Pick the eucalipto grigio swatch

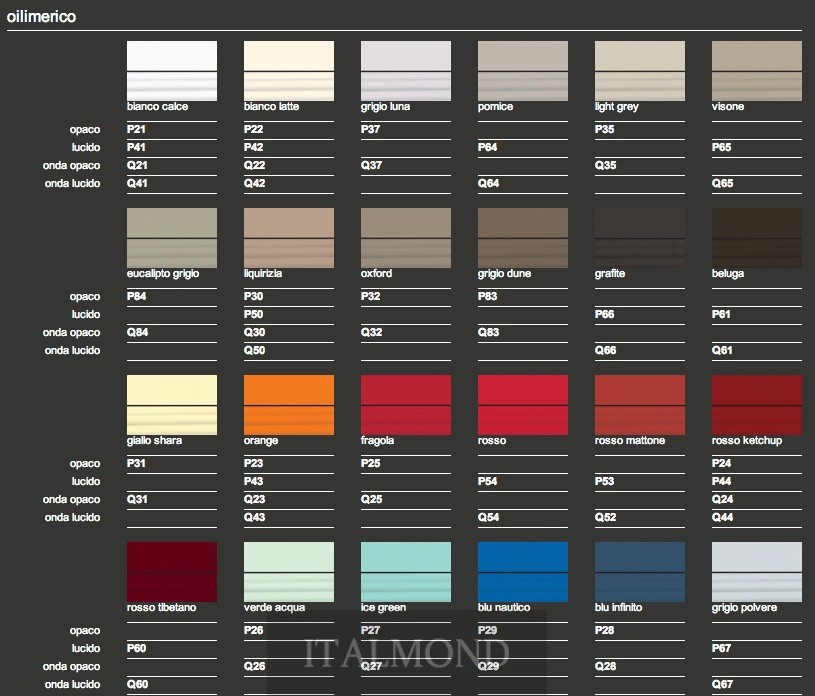pos(172,238)
